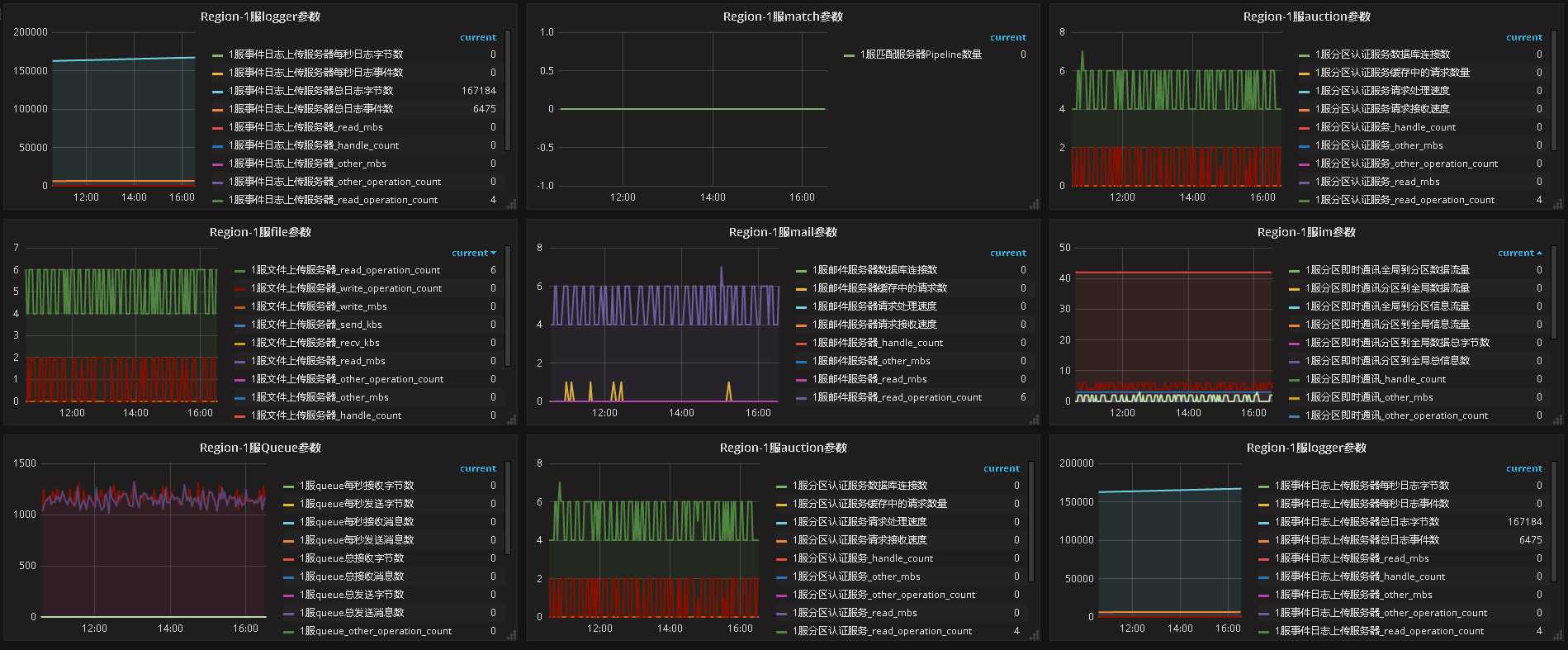Open the Region-1服file参数 panel title menu

coord(260,232)
